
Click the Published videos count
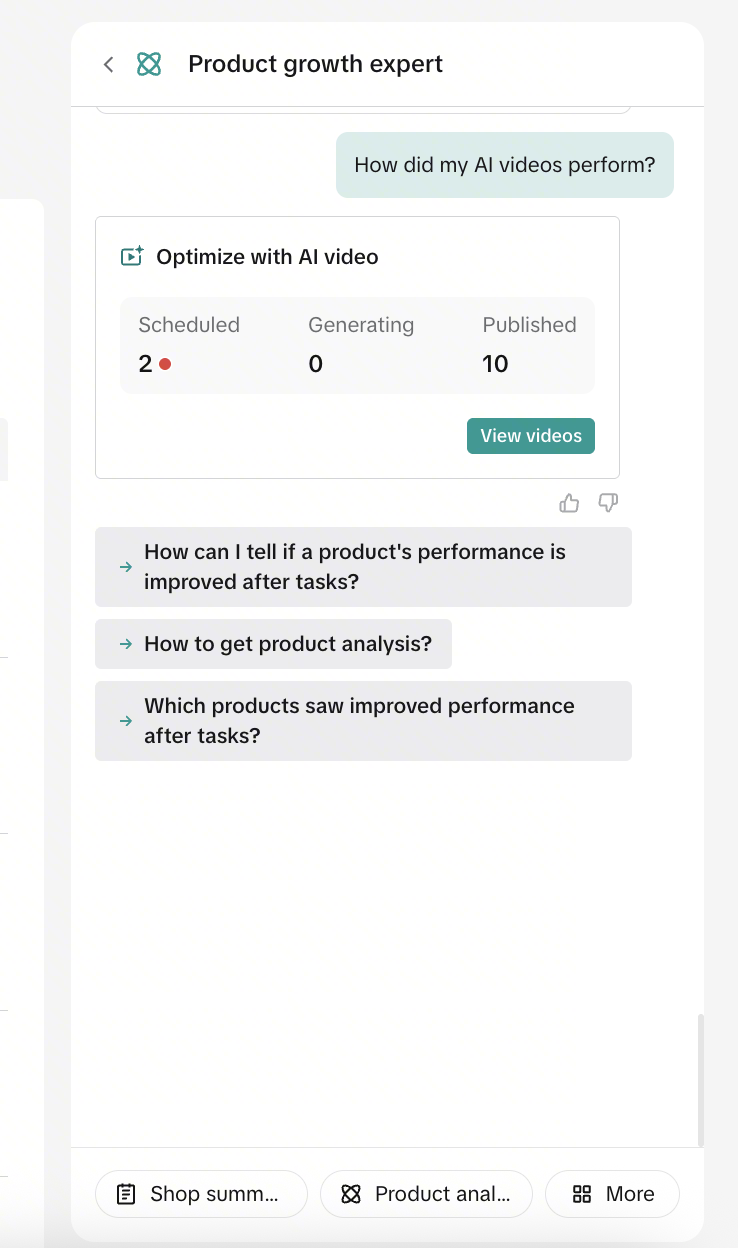tap(495, 364)
